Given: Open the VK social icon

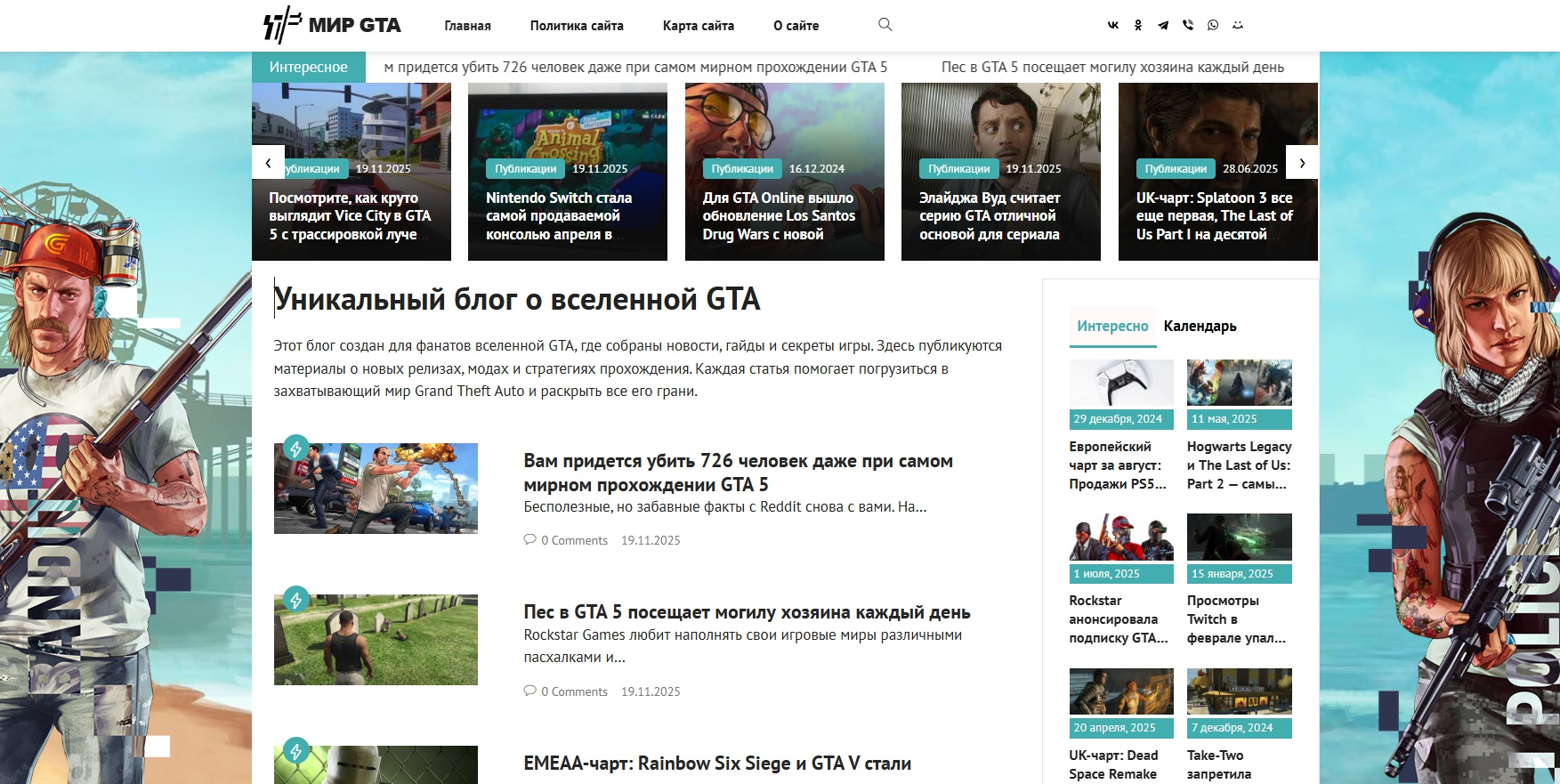Looking at the screenshot, I should (x=1113, y=26).
